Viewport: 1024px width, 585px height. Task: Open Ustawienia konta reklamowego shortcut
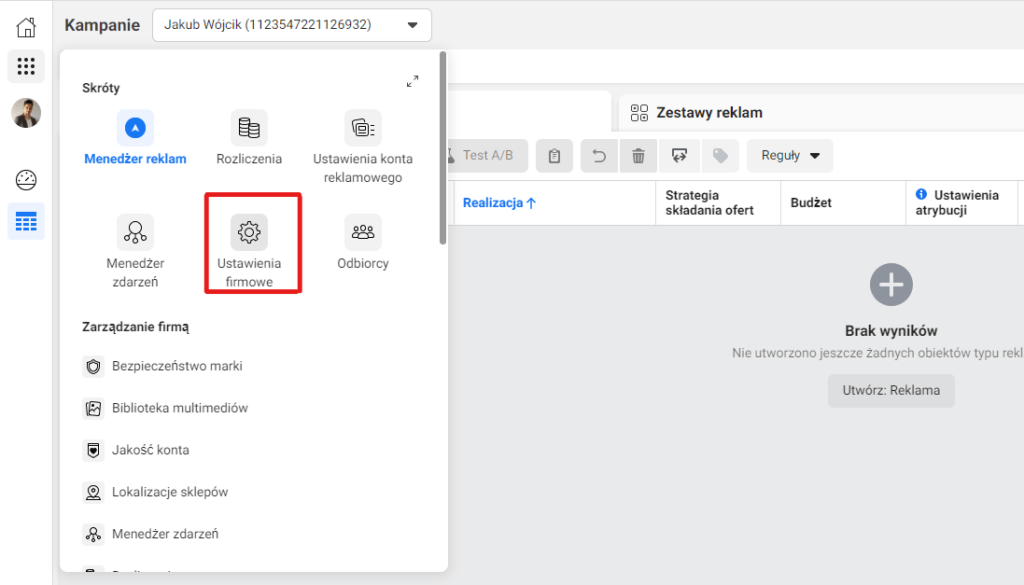tap(362, 147)
